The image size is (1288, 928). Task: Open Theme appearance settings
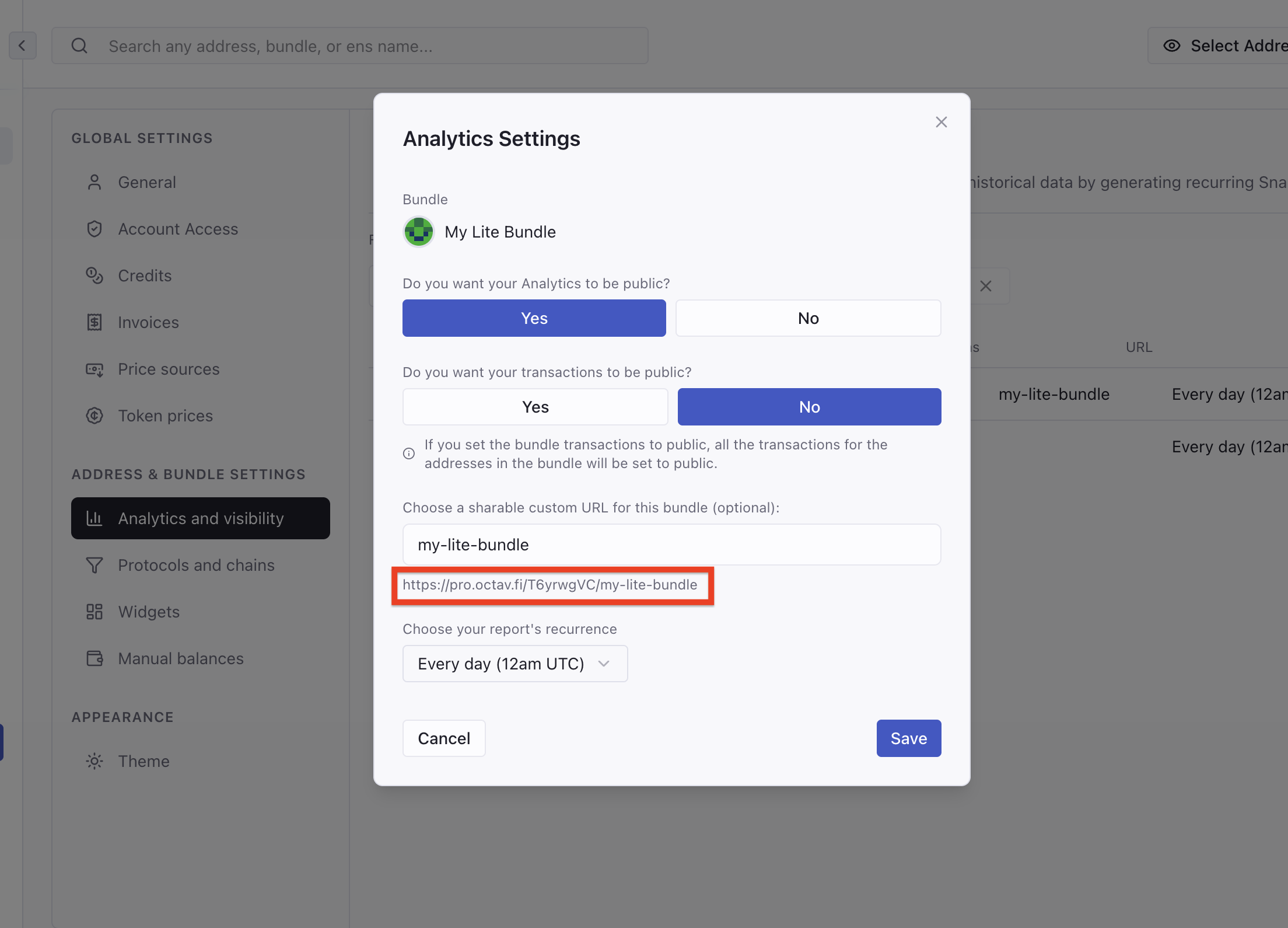(x=143, y=761)
